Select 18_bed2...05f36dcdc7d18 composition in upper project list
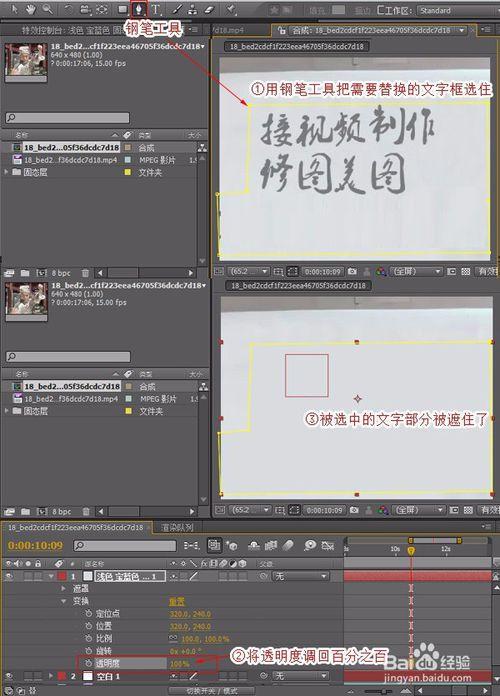 (x=71, y=147)
